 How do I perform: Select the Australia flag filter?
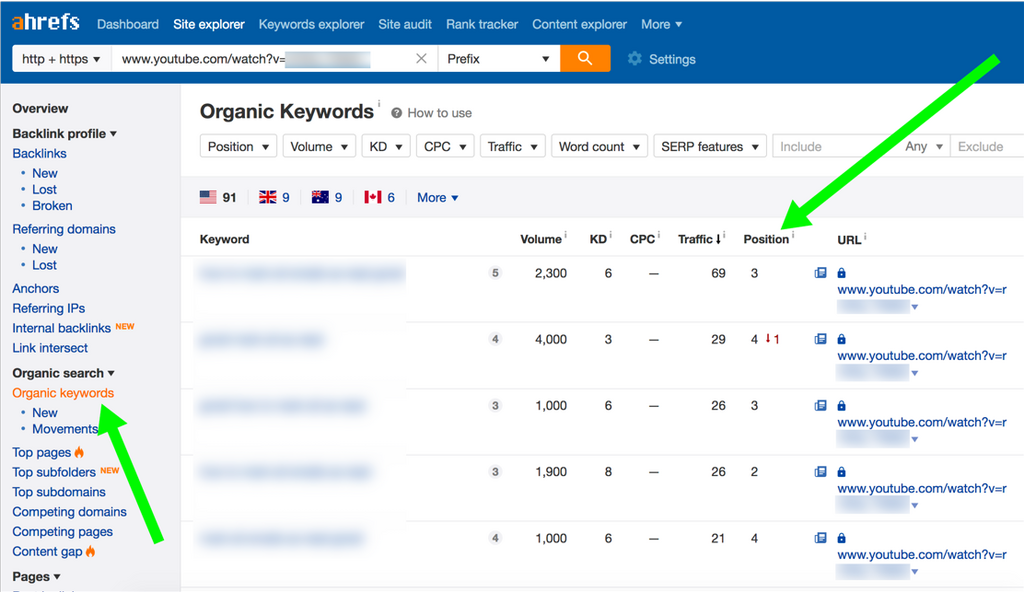click(x=320, y=198)
